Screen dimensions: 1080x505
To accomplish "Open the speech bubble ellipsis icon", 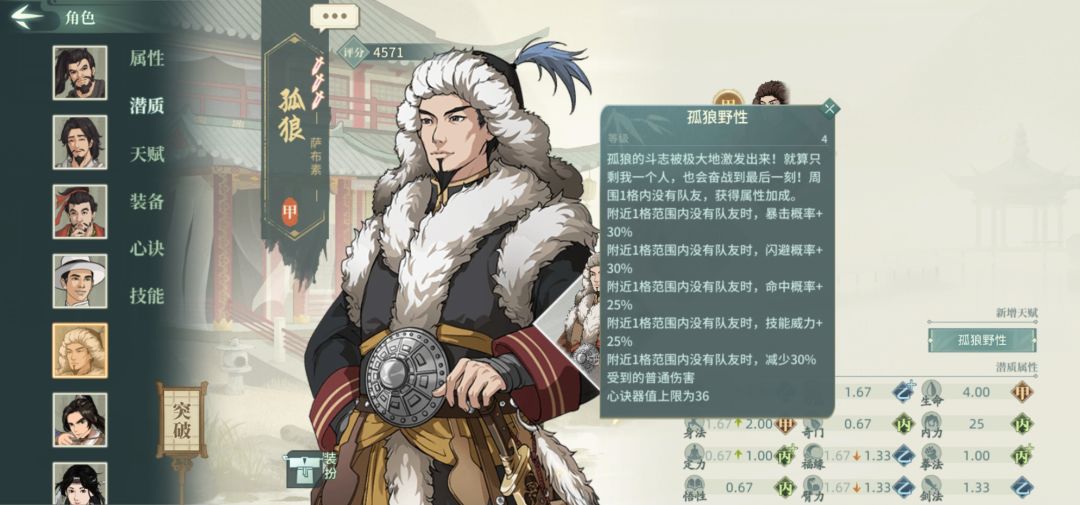I will tap(335, 17).
